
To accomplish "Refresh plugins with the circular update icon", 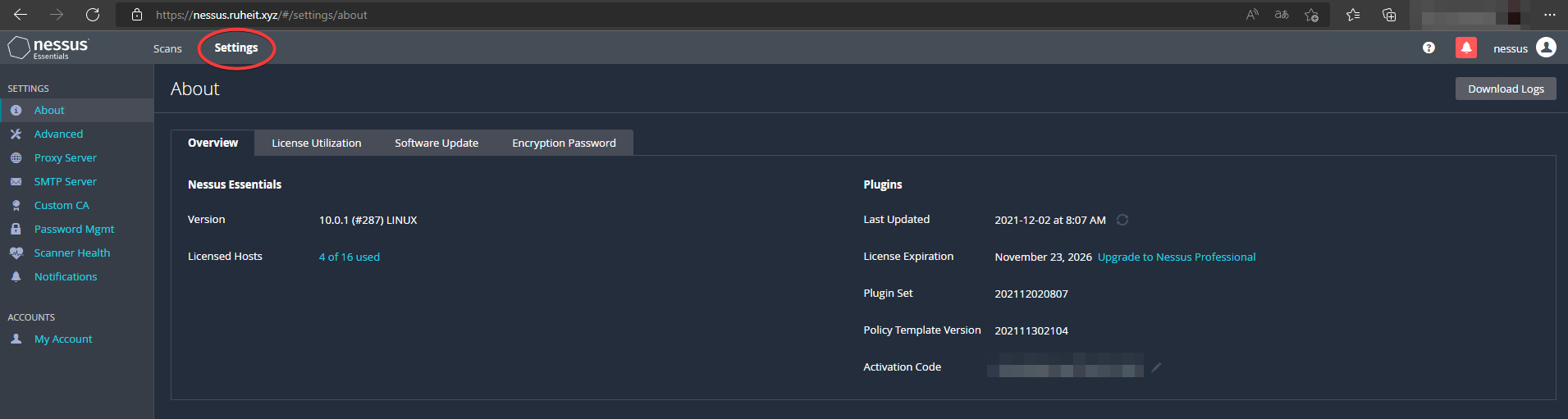I will tap(1122, 220).
